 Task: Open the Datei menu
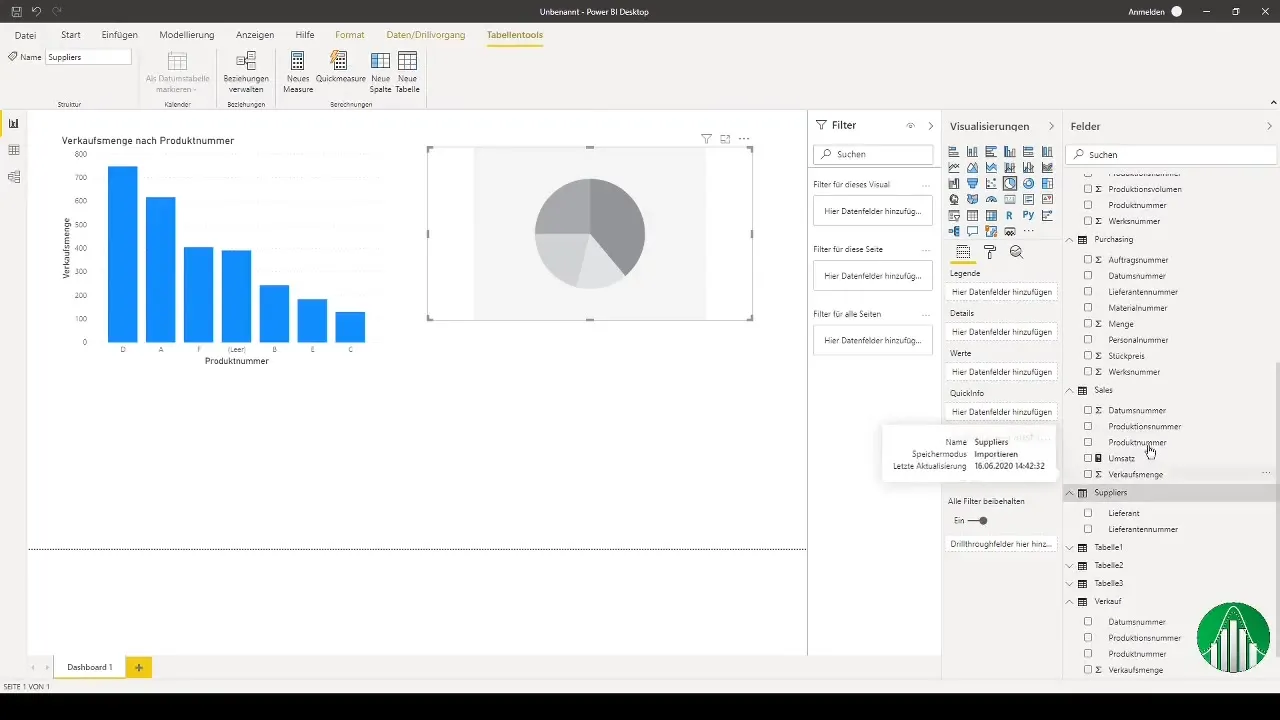coord(26,35)
